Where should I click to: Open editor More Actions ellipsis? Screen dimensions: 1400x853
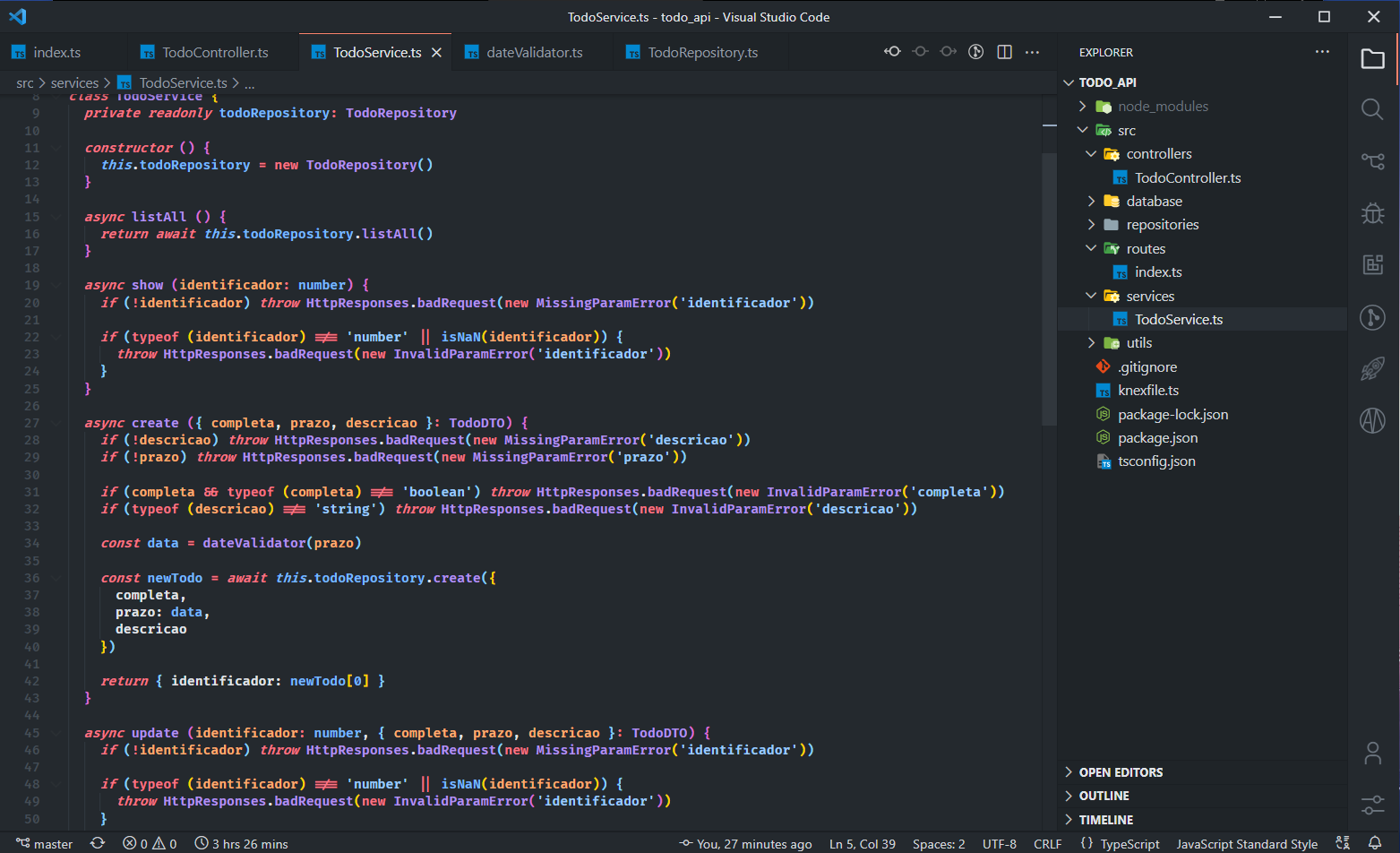[1032, 52]
